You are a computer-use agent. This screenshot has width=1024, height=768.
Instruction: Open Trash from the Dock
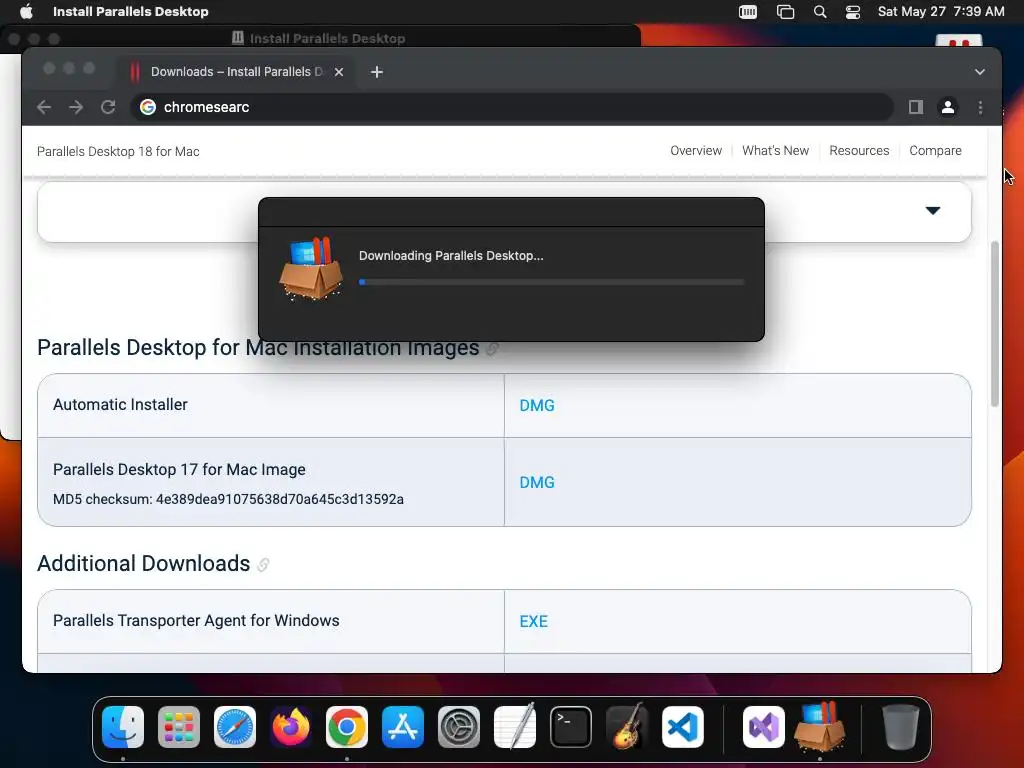tap(901, 727)
